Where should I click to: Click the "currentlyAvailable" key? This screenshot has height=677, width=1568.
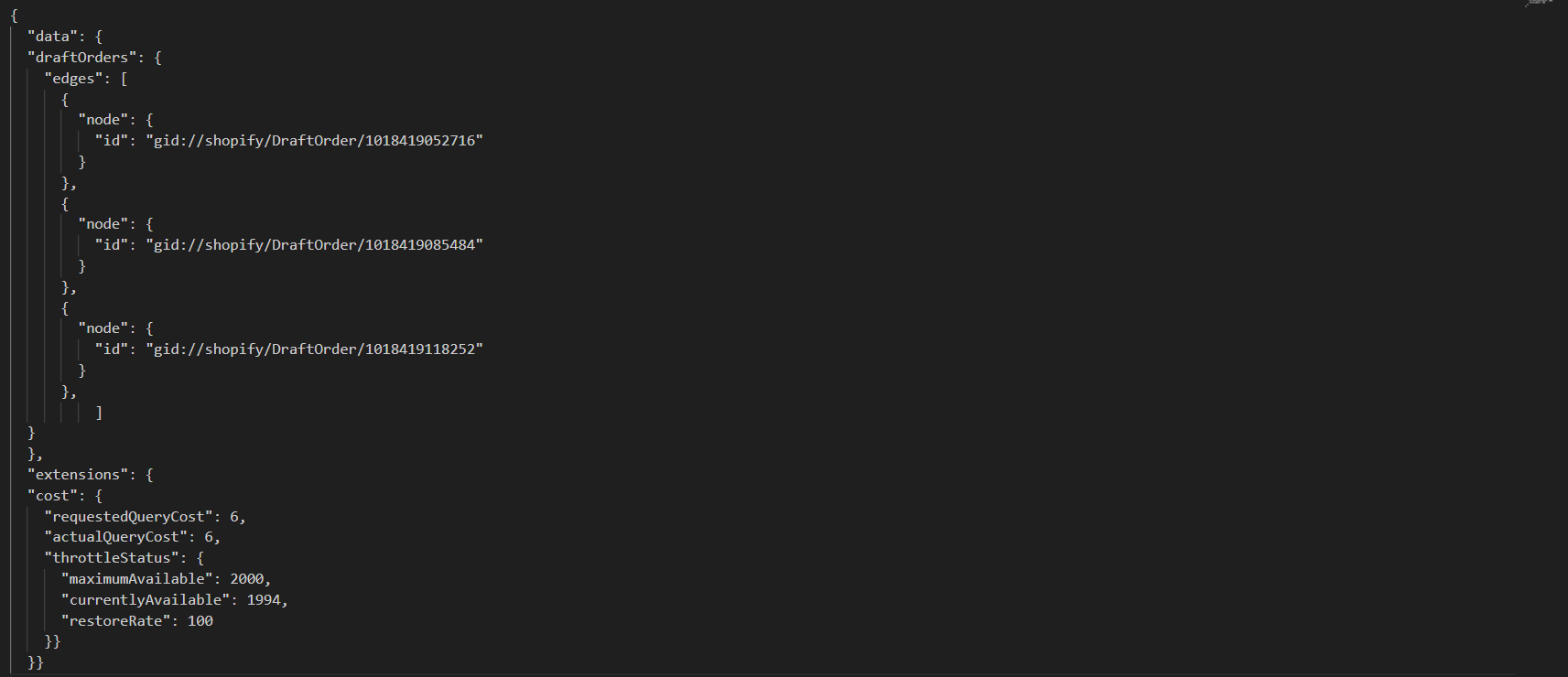point(146,600)
